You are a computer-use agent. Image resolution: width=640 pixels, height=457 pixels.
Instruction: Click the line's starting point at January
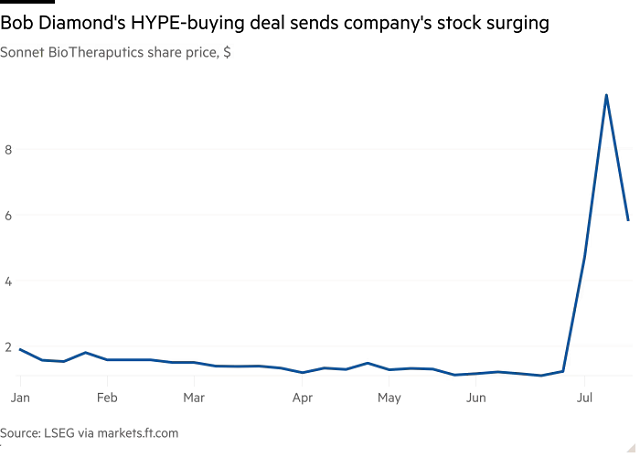coord(20,349)
